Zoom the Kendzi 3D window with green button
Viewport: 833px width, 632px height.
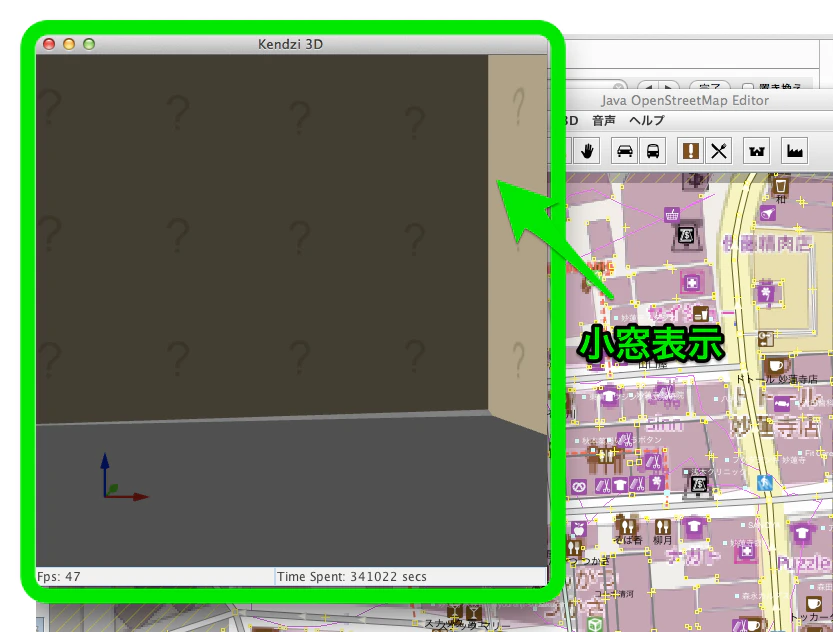pyautogui.click(x=89, y=44)
